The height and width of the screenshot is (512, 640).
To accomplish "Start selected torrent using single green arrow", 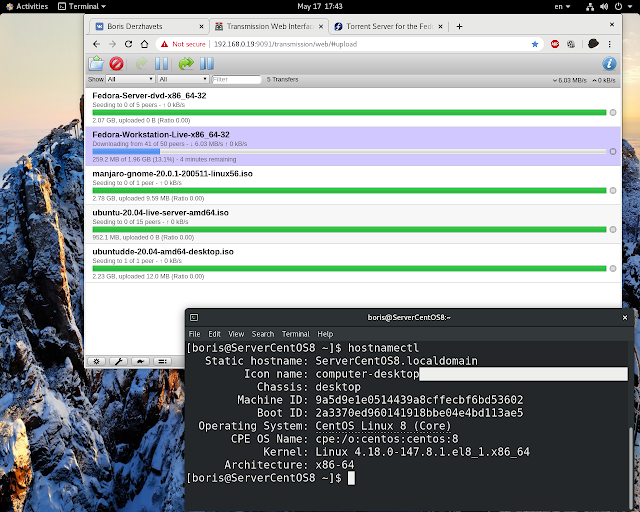I will pyautogui.click(x=141, y=64).
